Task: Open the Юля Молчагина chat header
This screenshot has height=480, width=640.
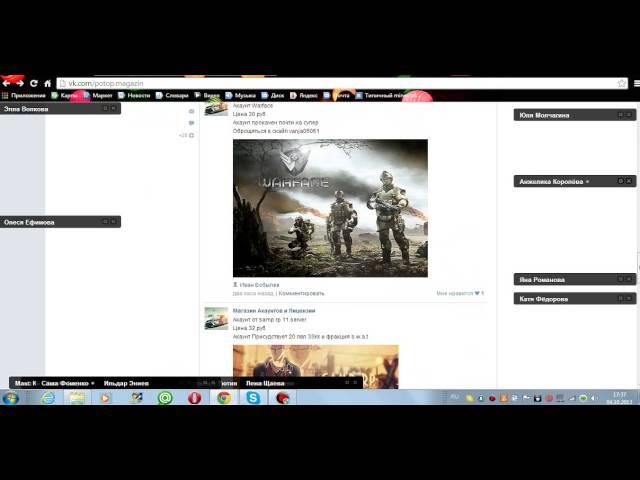Action: (x=575, y=115)
